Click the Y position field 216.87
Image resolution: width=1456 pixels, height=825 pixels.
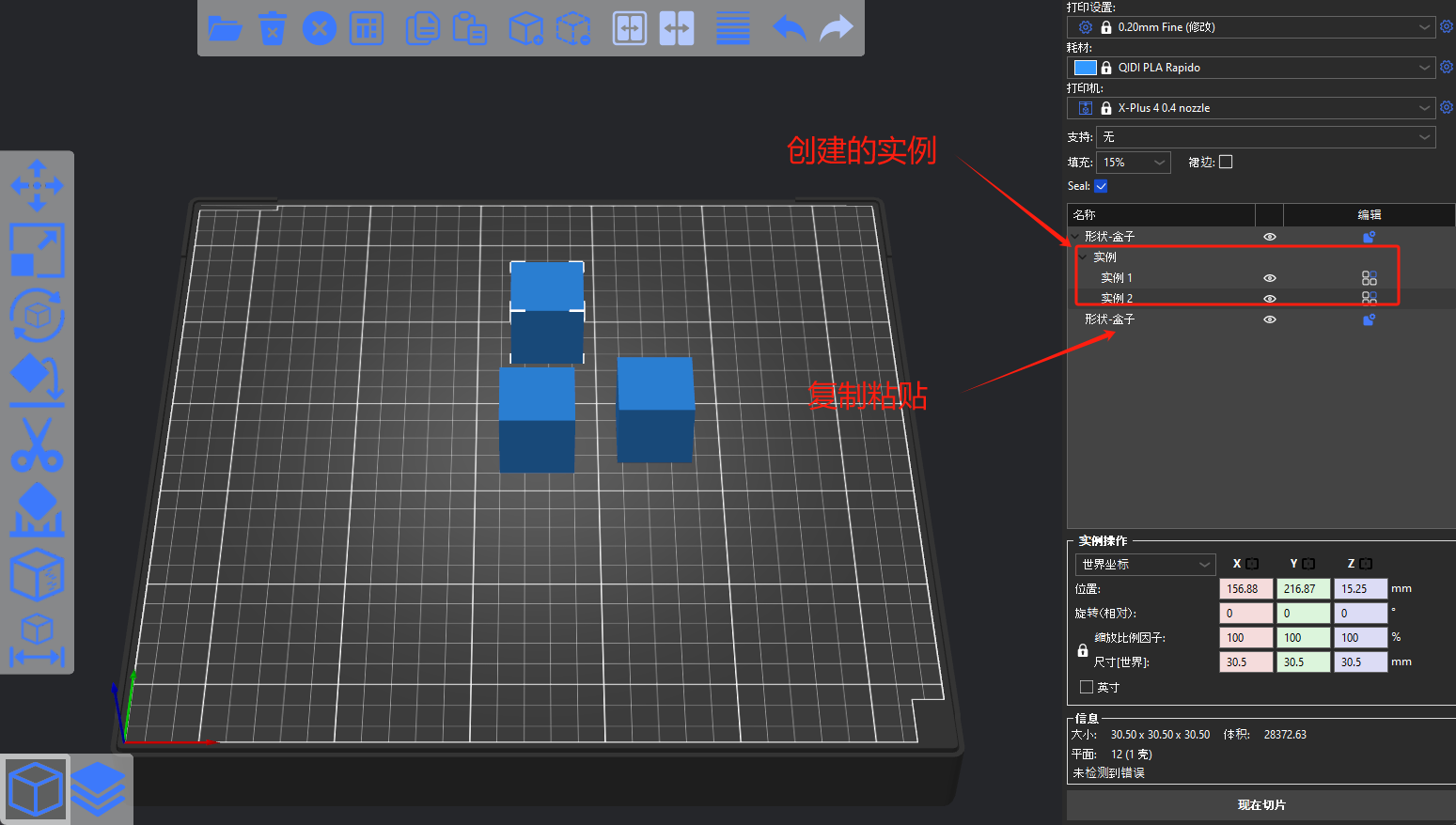(1303, 588)
